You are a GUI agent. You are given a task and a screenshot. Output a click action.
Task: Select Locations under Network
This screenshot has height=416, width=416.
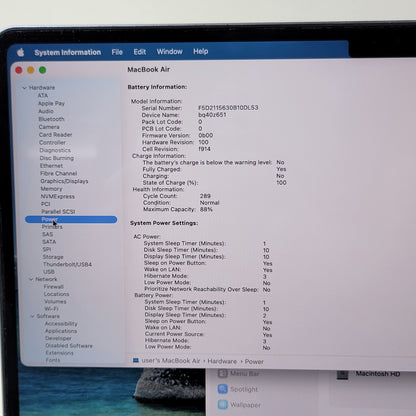pos(57,294)
